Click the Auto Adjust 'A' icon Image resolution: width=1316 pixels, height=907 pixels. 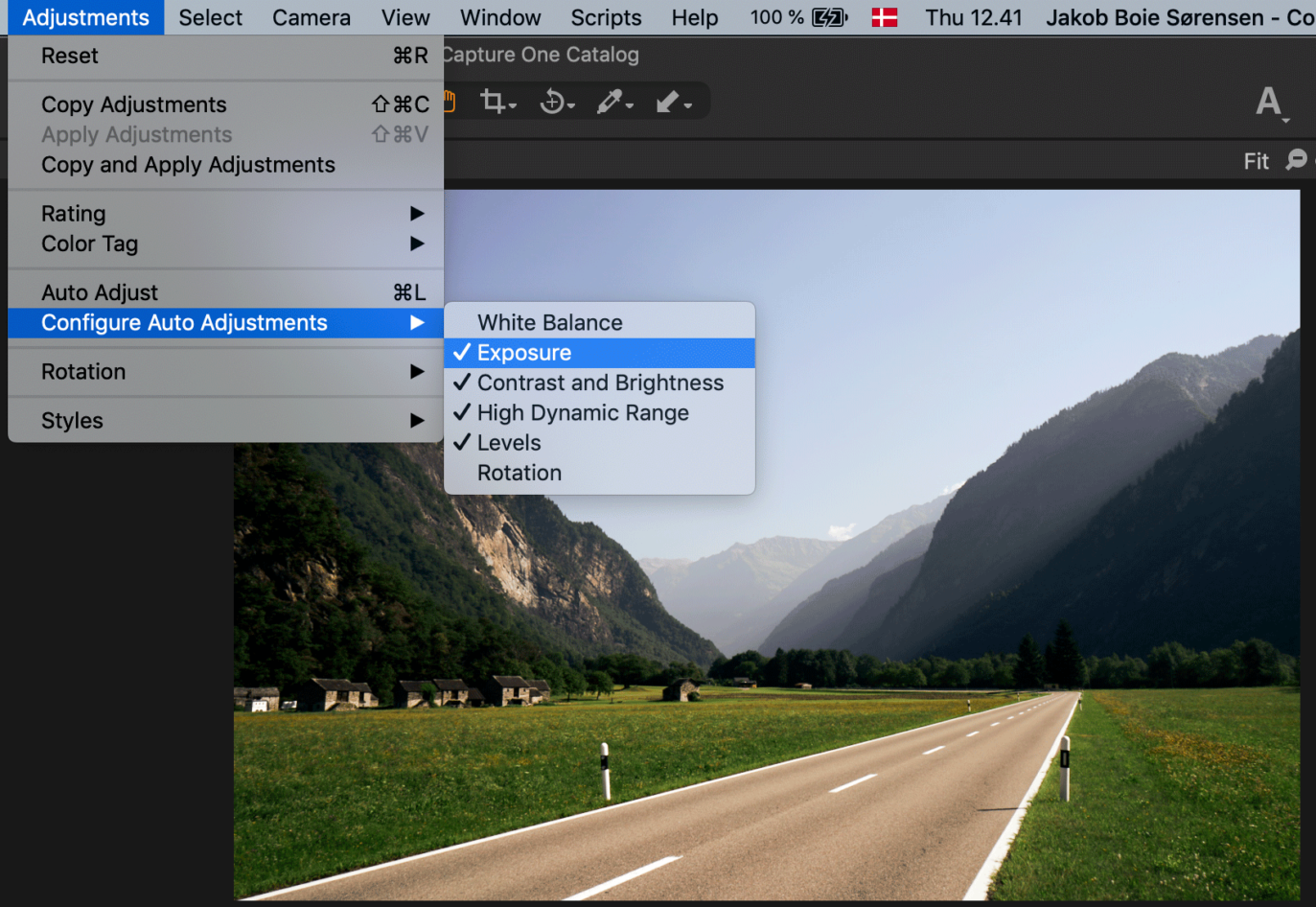tap(1269, 102)
